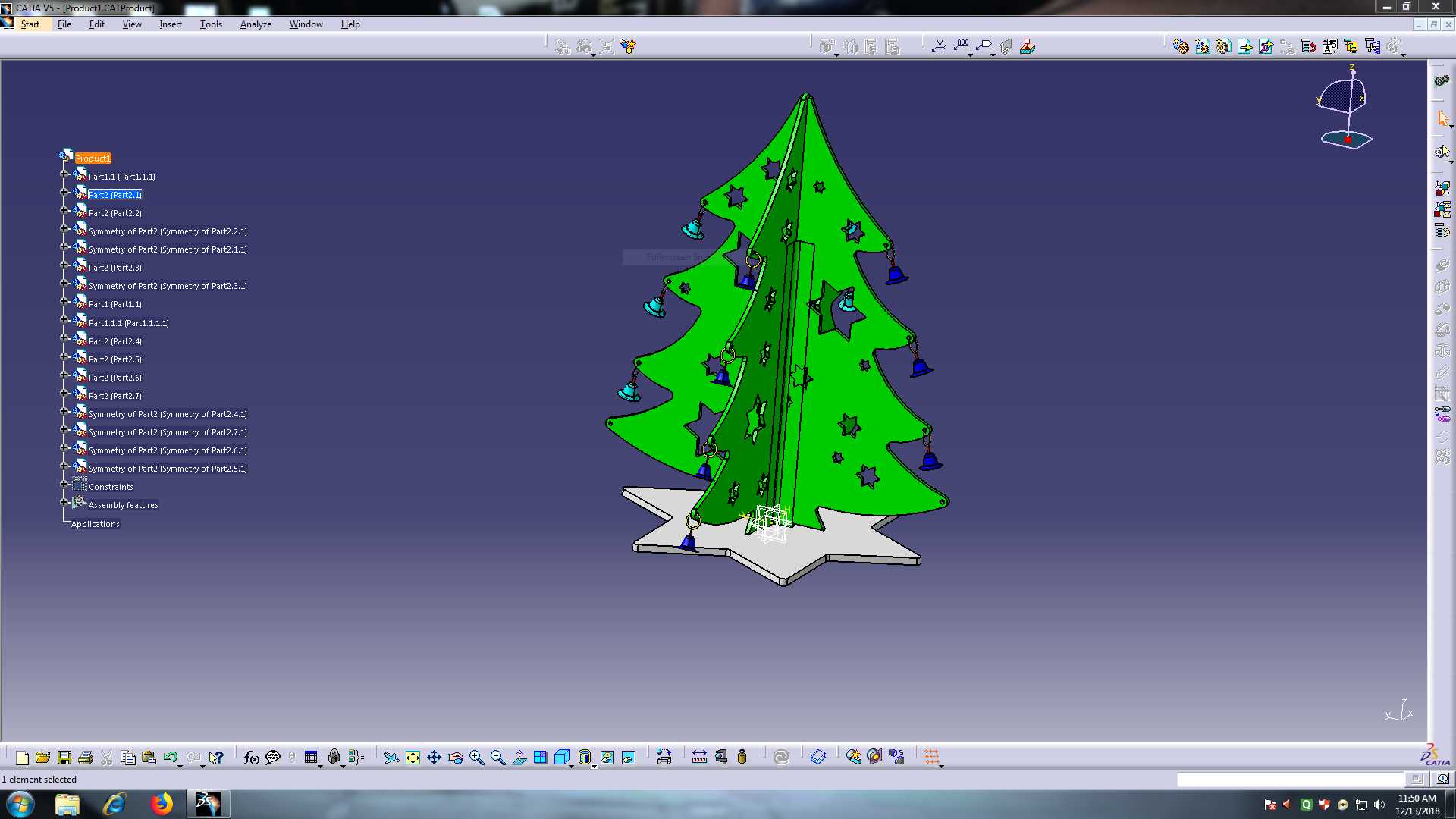Viewport: 1456px width, 819px height.
Task: Click the Create Multi-View window icon
Action: [x=541, y=757]
